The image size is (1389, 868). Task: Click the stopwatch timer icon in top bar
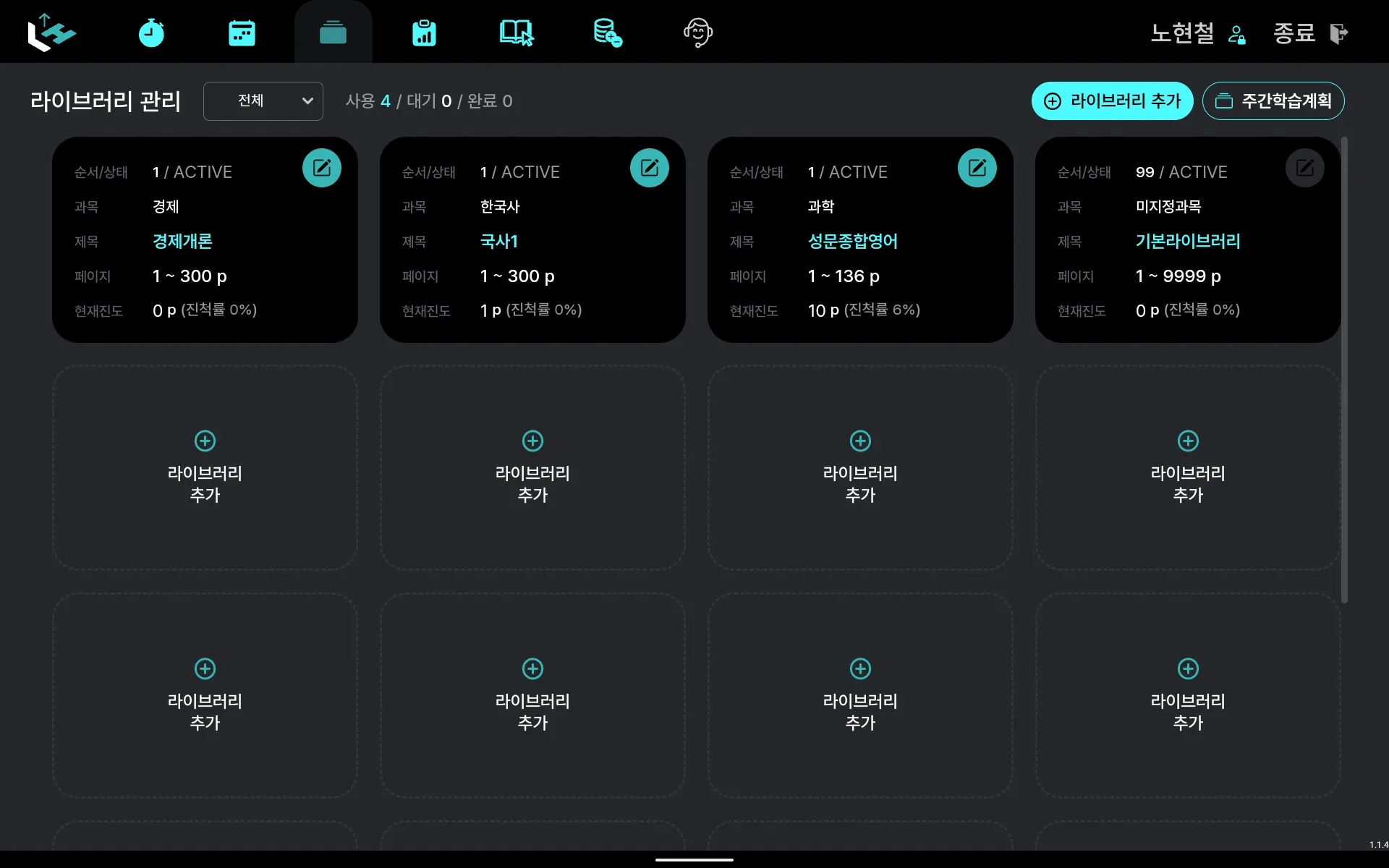point(151,33)
